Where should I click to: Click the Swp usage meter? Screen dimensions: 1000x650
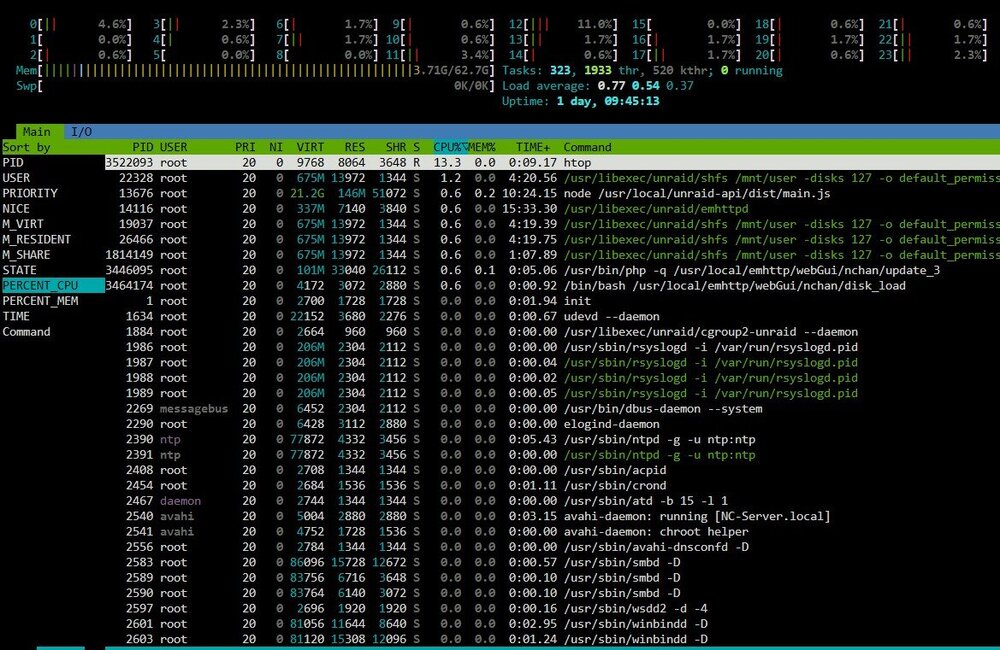pos(255,85)
